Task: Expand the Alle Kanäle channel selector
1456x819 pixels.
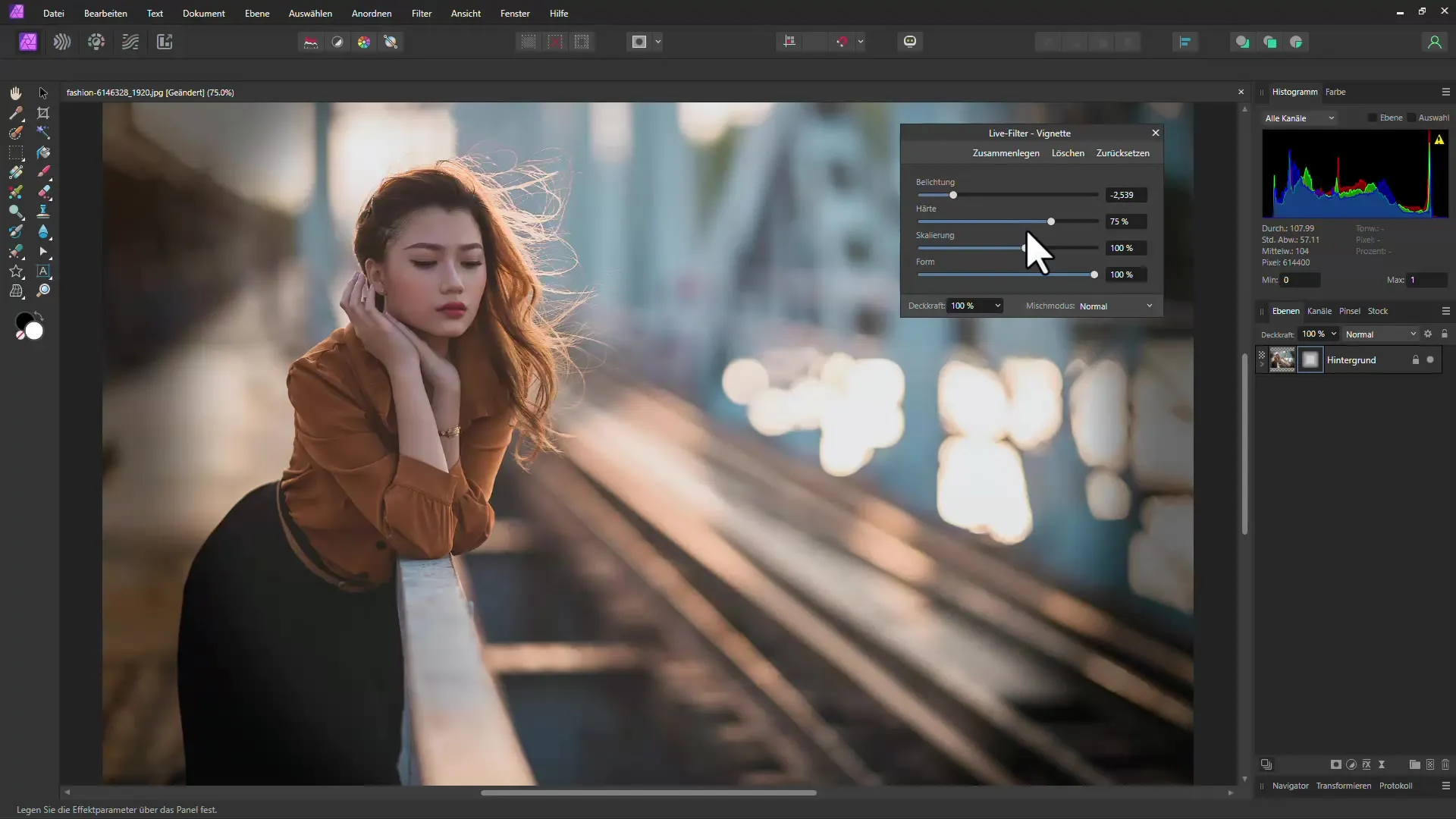Action: click(x=1299, y=118)
